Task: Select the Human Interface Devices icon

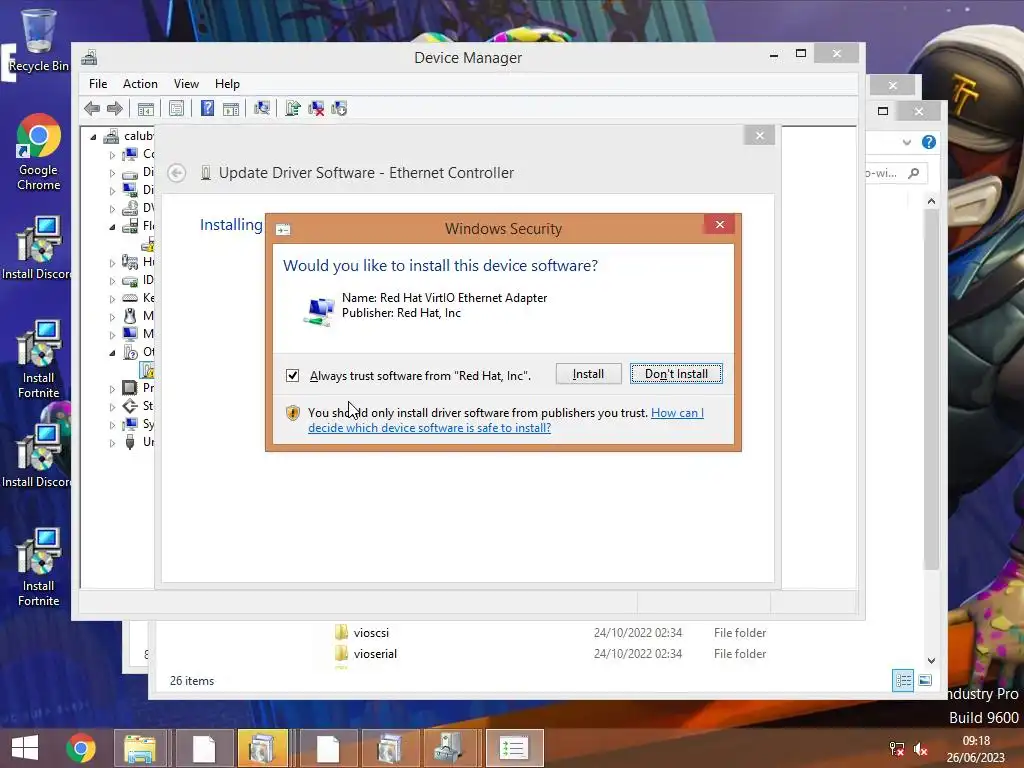Action: click(130, 262)
